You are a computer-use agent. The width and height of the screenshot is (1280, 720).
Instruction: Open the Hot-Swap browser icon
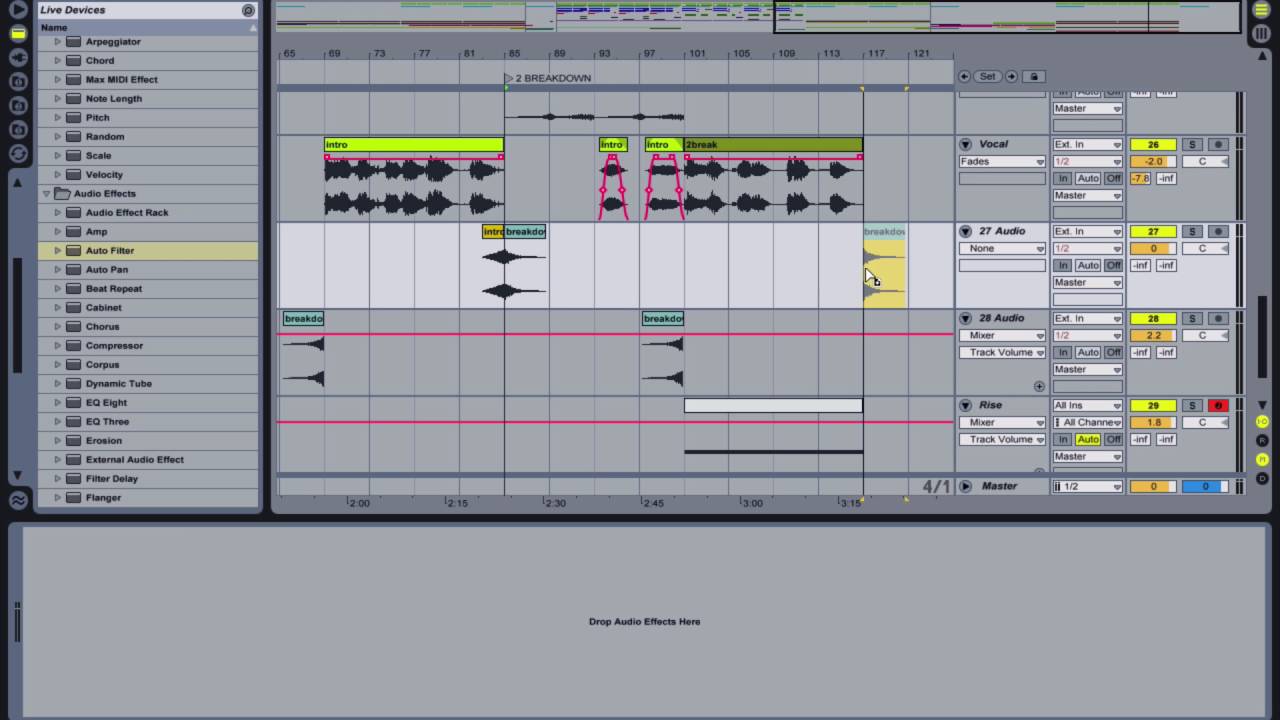18,153
